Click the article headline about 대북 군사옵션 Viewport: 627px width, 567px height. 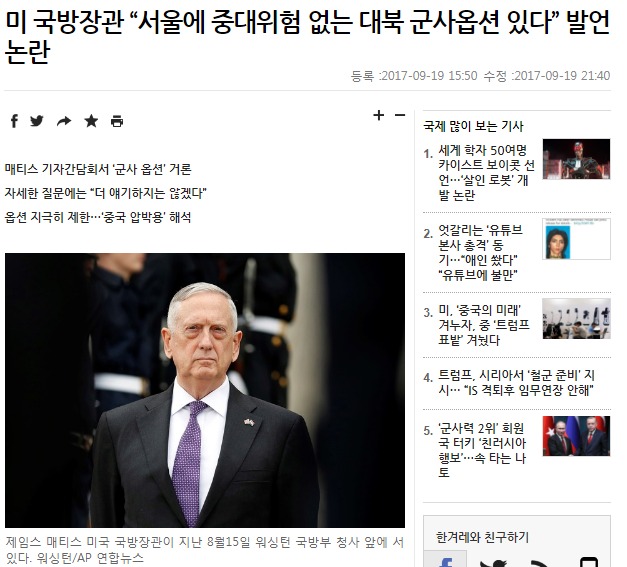tap(307, 37)
